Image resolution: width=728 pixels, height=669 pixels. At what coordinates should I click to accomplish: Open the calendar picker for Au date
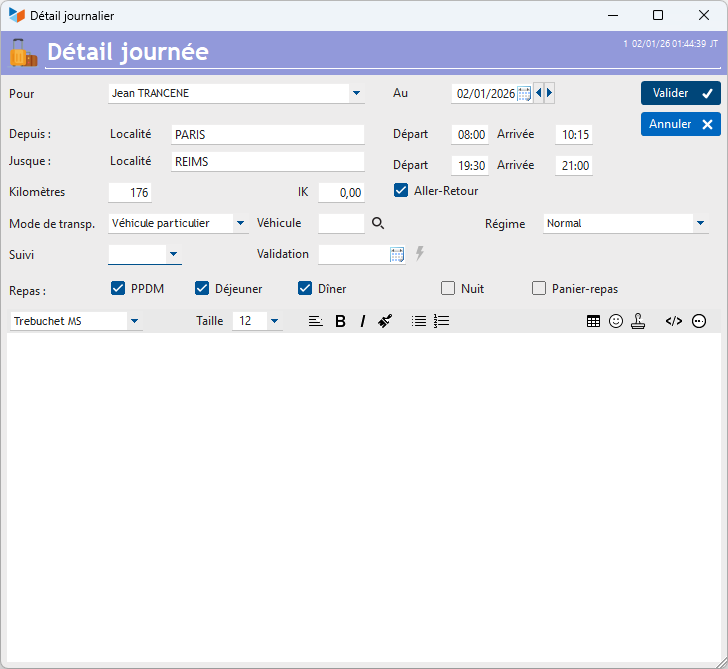[523, 94]
